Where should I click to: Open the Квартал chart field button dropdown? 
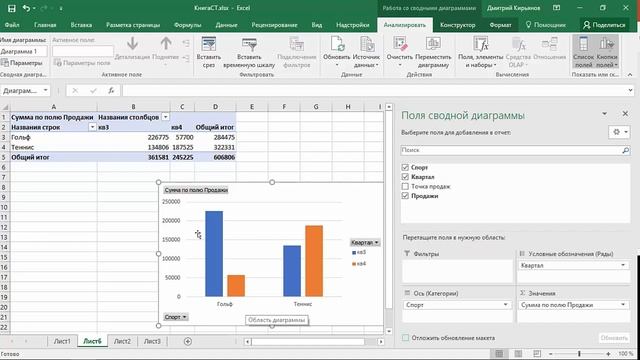click(365, 242)
